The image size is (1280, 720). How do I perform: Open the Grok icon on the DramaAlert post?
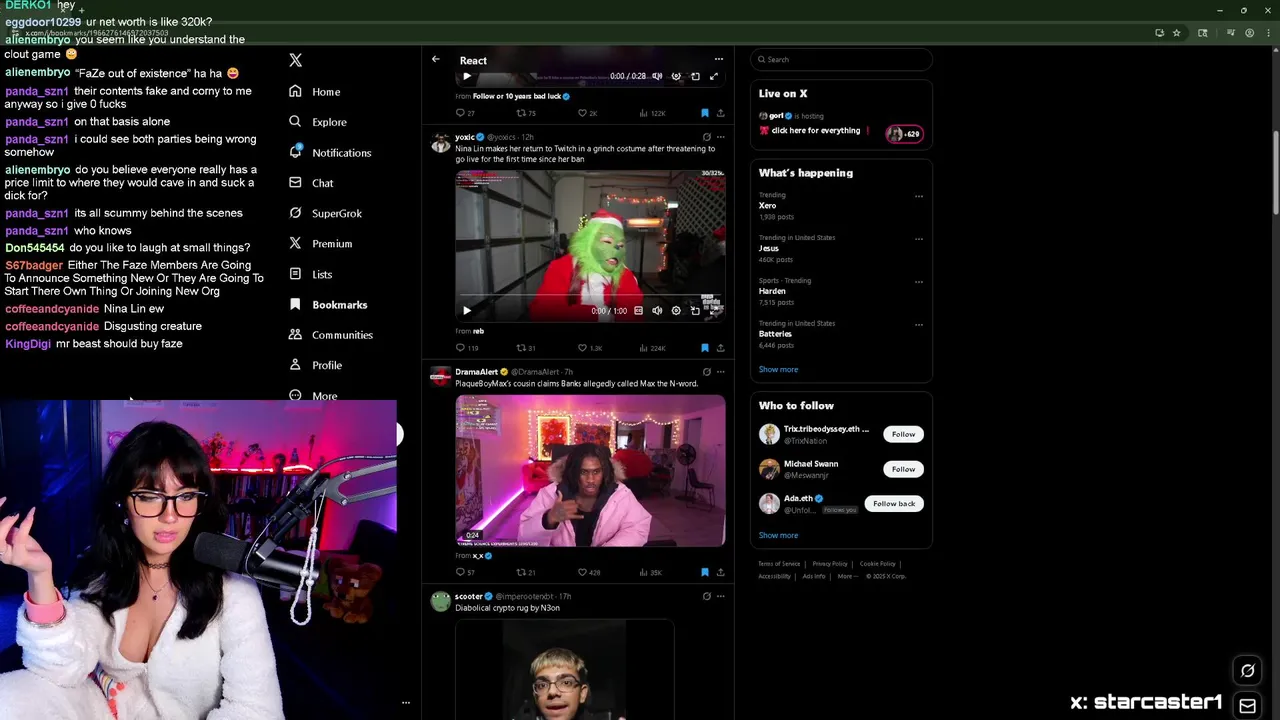[x=706, y=372]
